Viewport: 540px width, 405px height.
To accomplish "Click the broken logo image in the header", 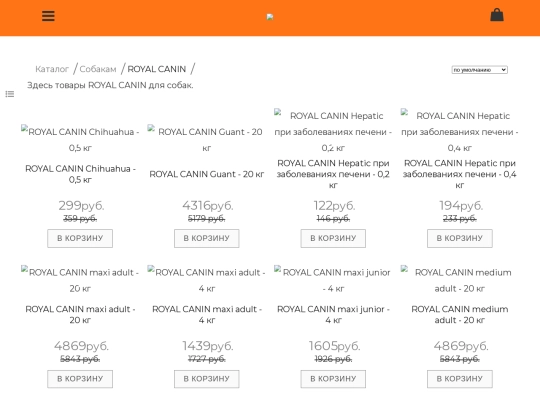I will coord(270,17).
